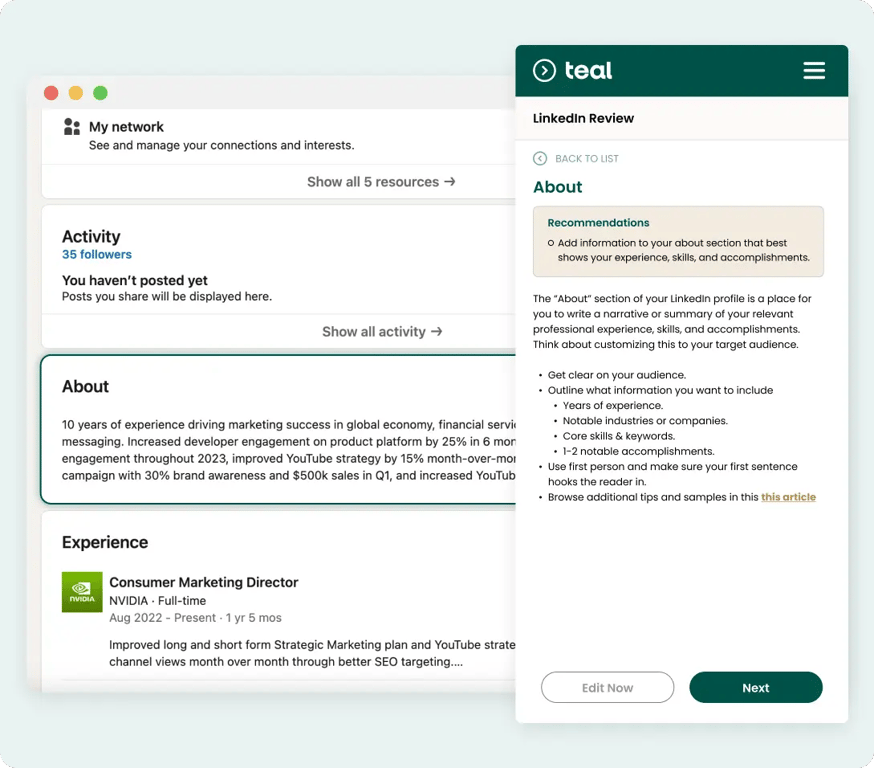Click the About heading in LinkedIn card
Viewport: 874px width, 768px height.
pyautogui.click(x=85, y=386)
